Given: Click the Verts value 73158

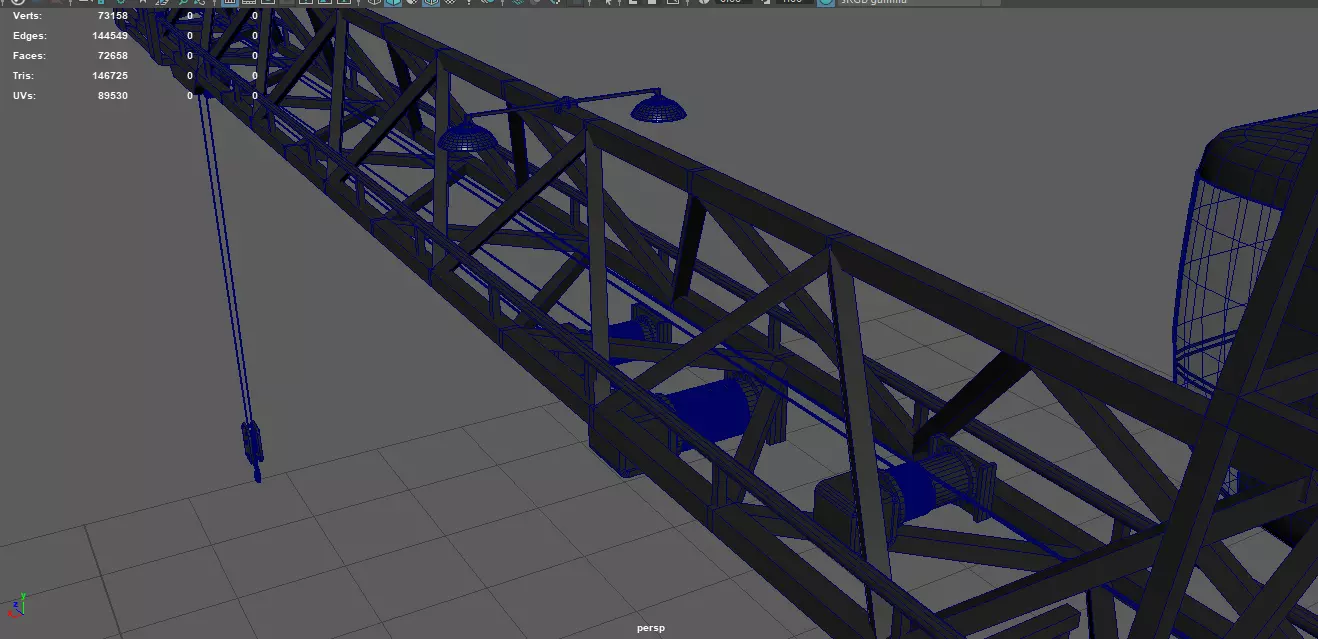Looking at the screenshot, I should tap(112, 16).
